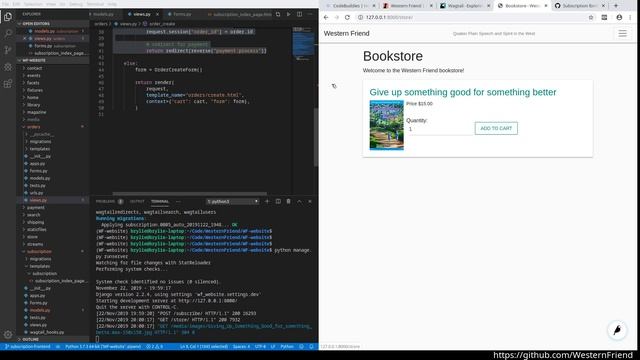Click the editor horizontal scrollbar
The height and width of the screenshot is (360, 640).
pyautogui.click(x=189, y=193)
